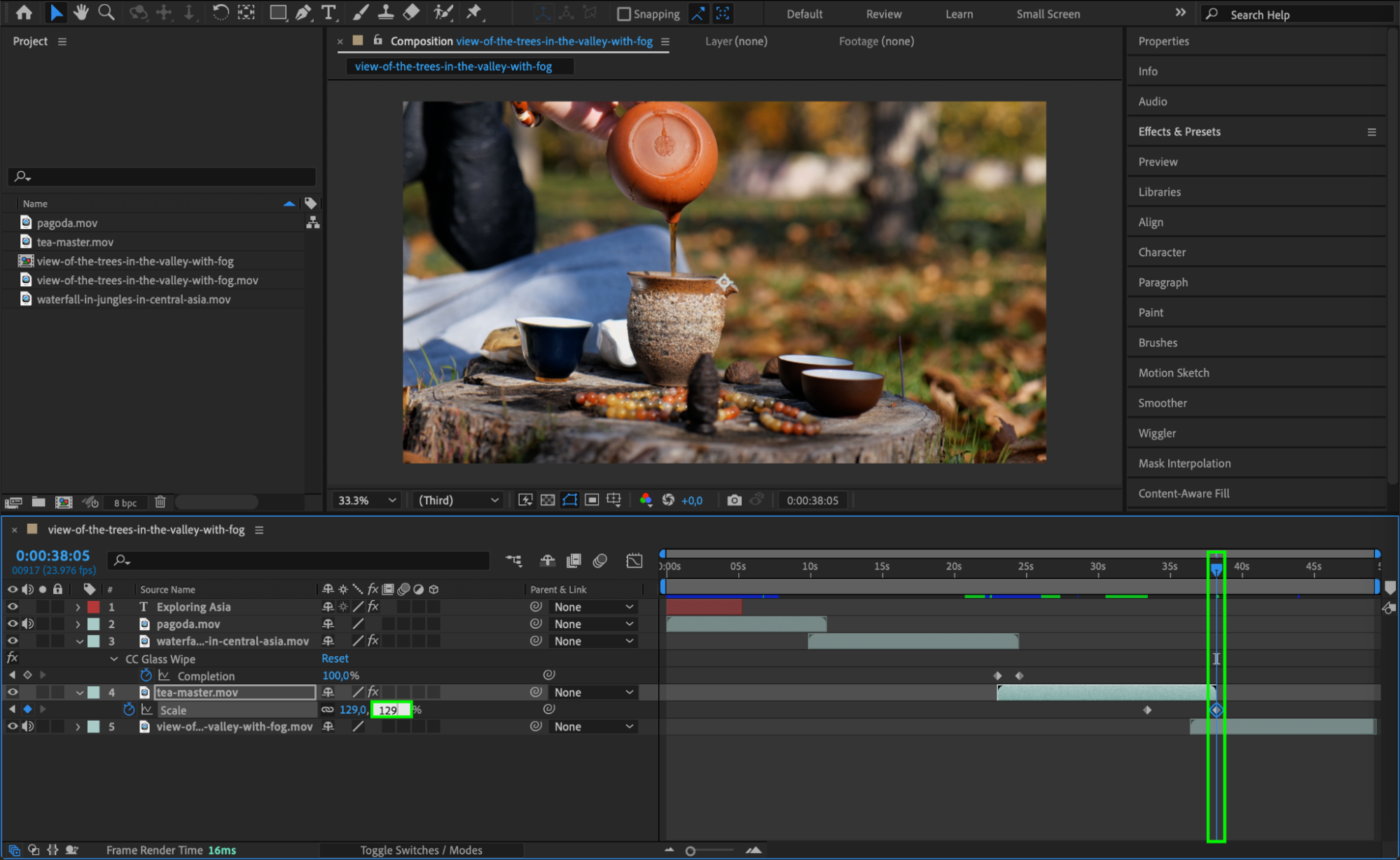Click Toggle Switches / Modes button
The height and width of the screenshot is (860, 1400).
(x=421, y=849)
